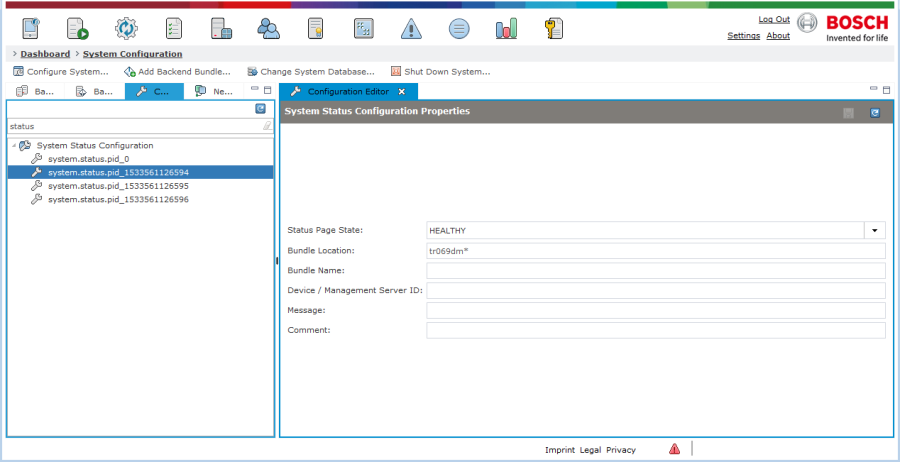The image size is (900, 462).
Task: Click Shut Down System... button
Action: 440,72
